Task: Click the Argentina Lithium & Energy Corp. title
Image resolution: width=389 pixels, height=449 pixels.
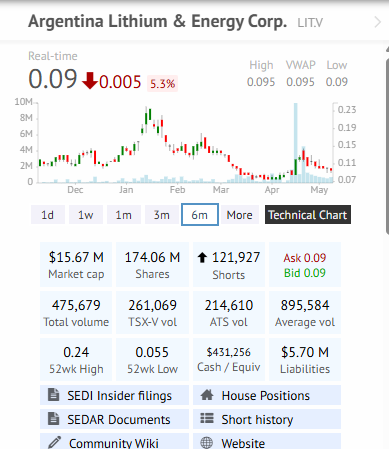Action: click(157, 22)
